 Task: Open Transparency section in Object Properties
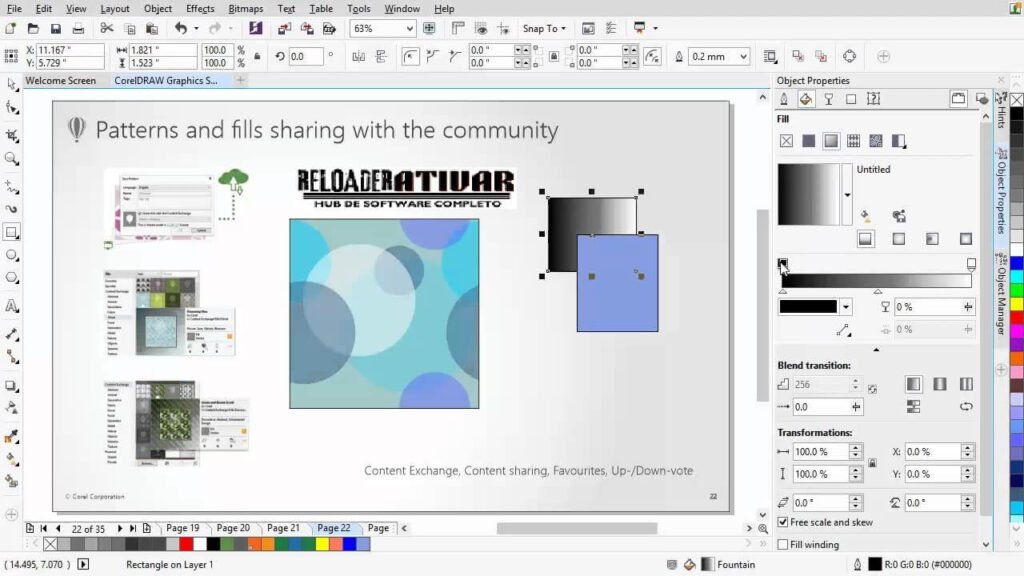[829, 99]
